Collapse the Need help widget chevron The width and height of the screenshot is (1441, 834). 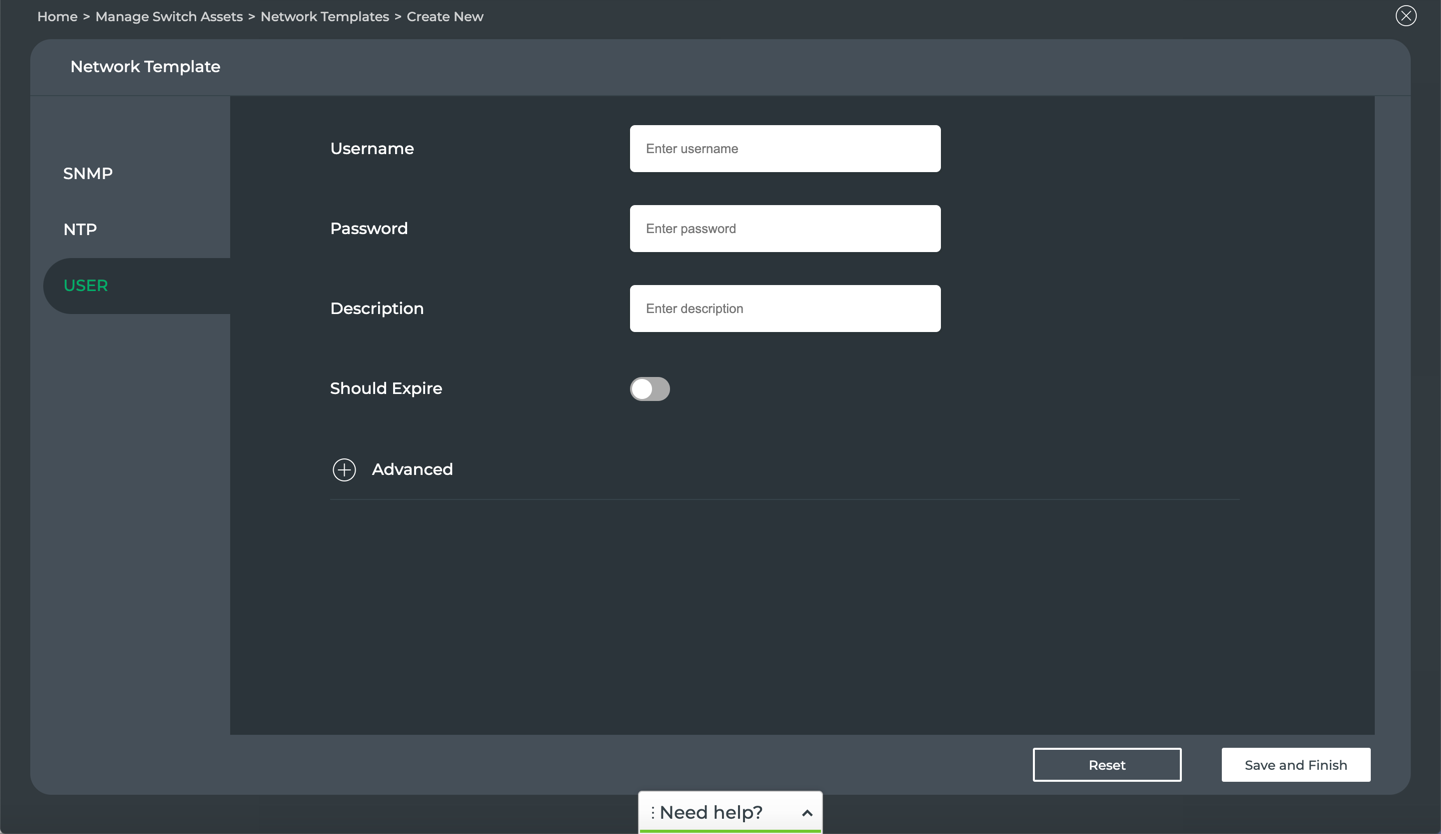click(x=807, y=813)
